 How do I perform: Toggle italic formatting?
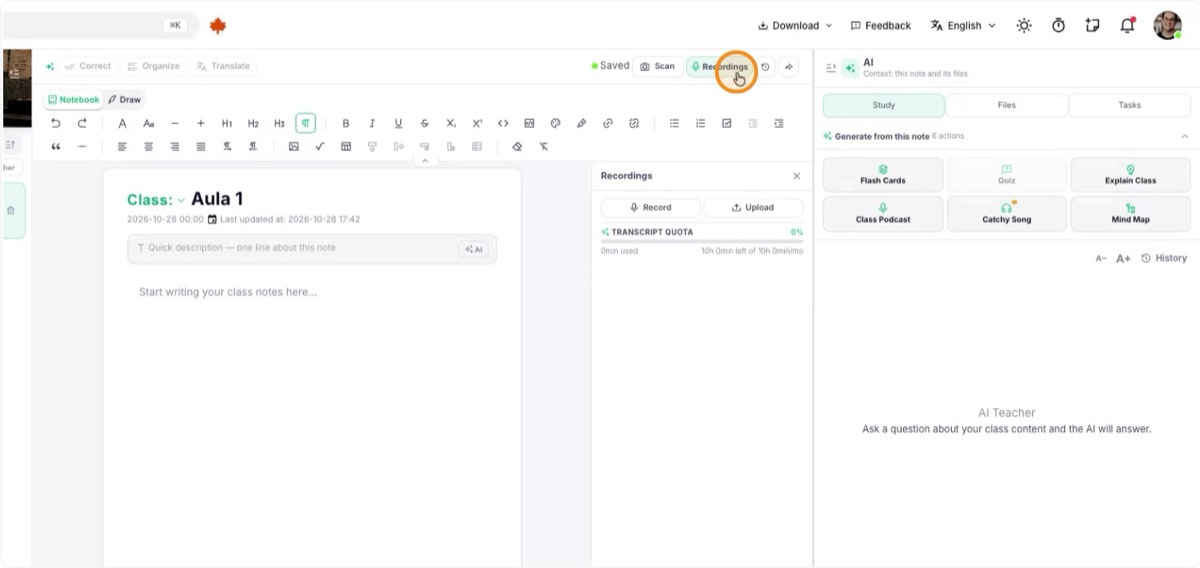pos(372,123)
